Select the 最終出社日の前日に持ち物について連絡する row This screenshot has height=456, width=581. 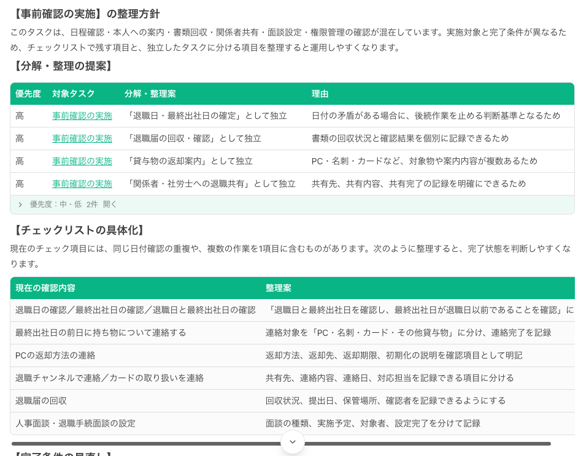pos(292,333)
